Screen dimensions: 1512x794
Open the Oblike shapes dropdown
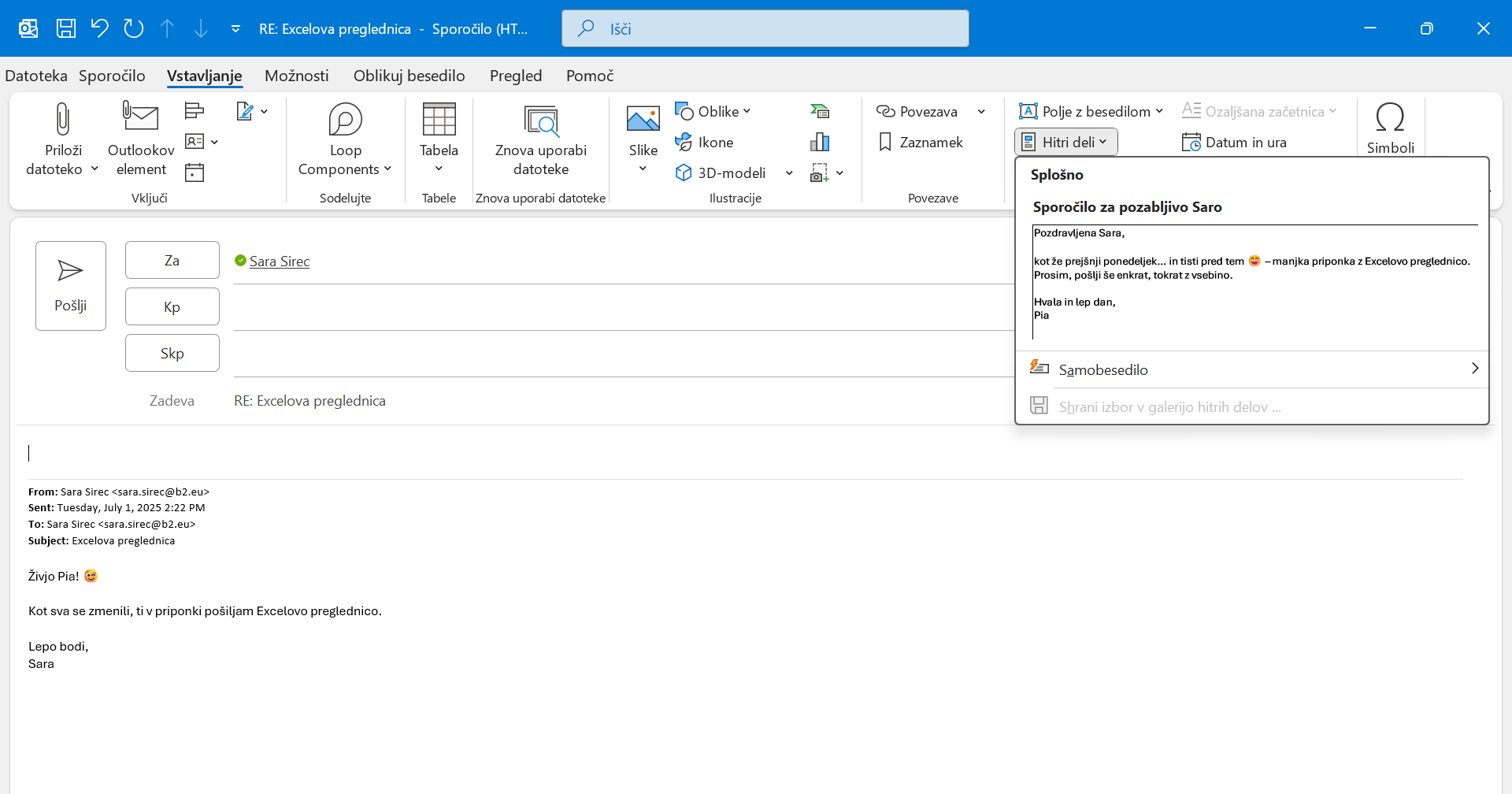713,111
